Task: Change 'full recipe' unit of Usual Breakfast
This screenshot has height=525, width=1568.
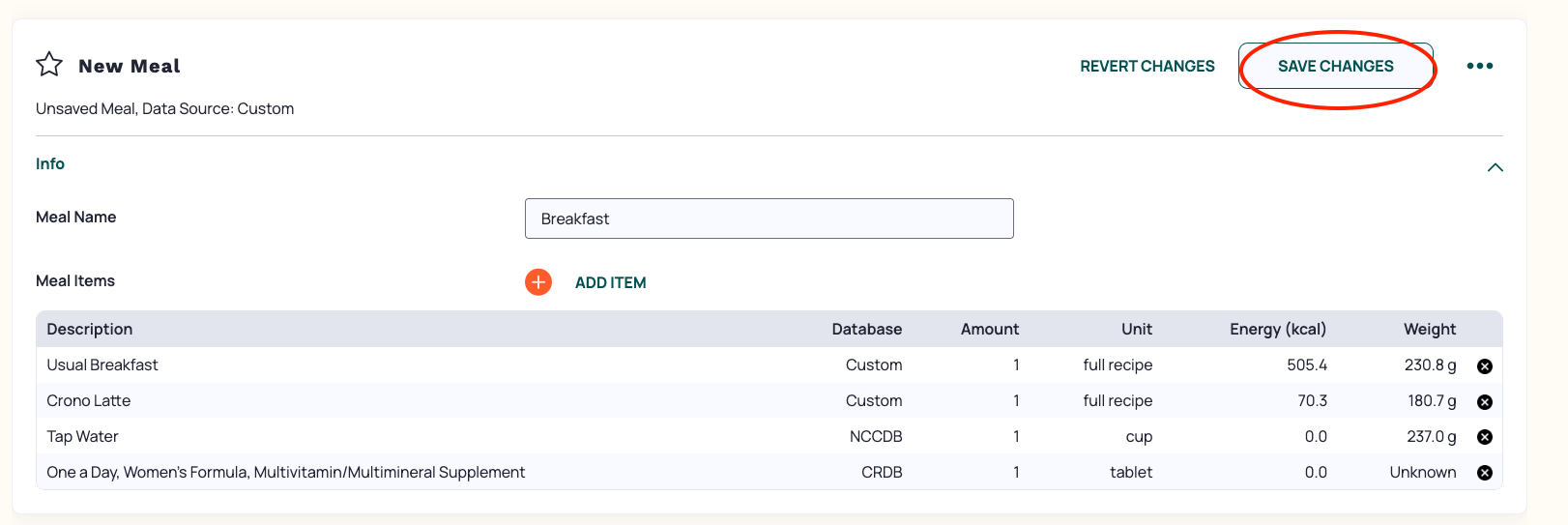Action: [1118, 365]
